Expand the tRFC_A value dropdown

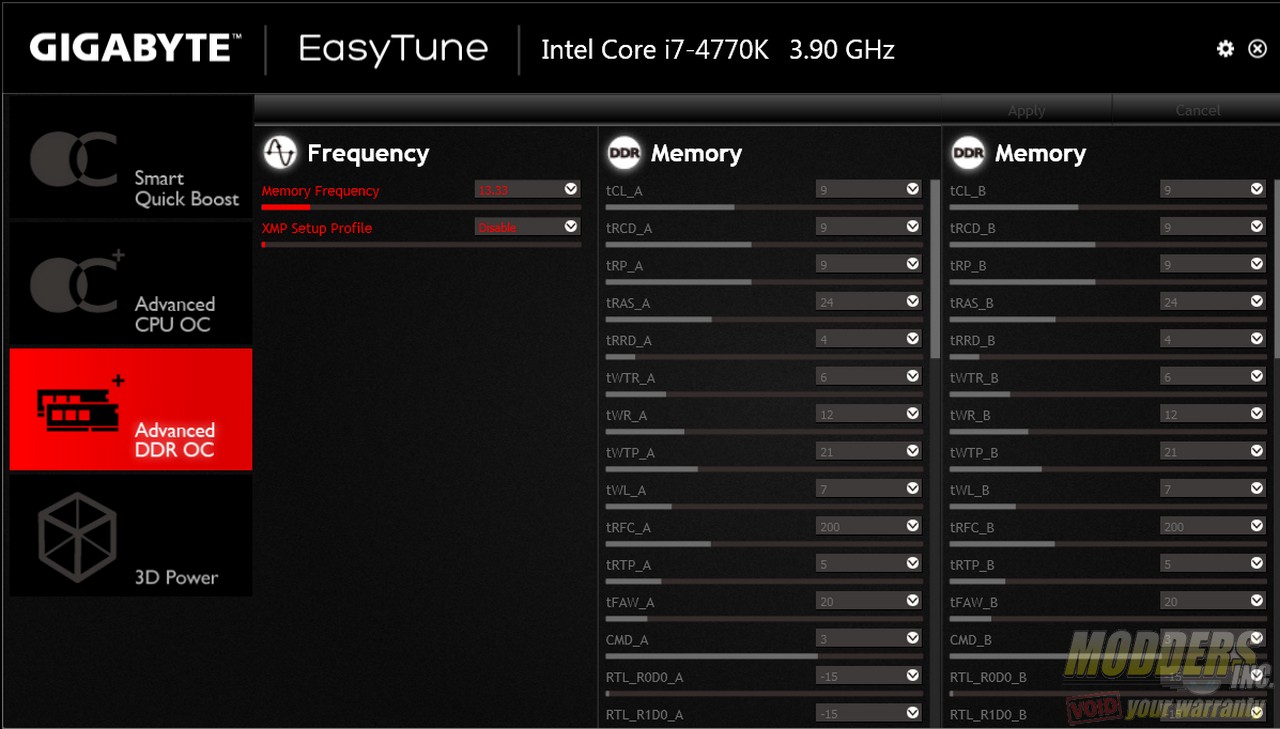tap(868, 527)
